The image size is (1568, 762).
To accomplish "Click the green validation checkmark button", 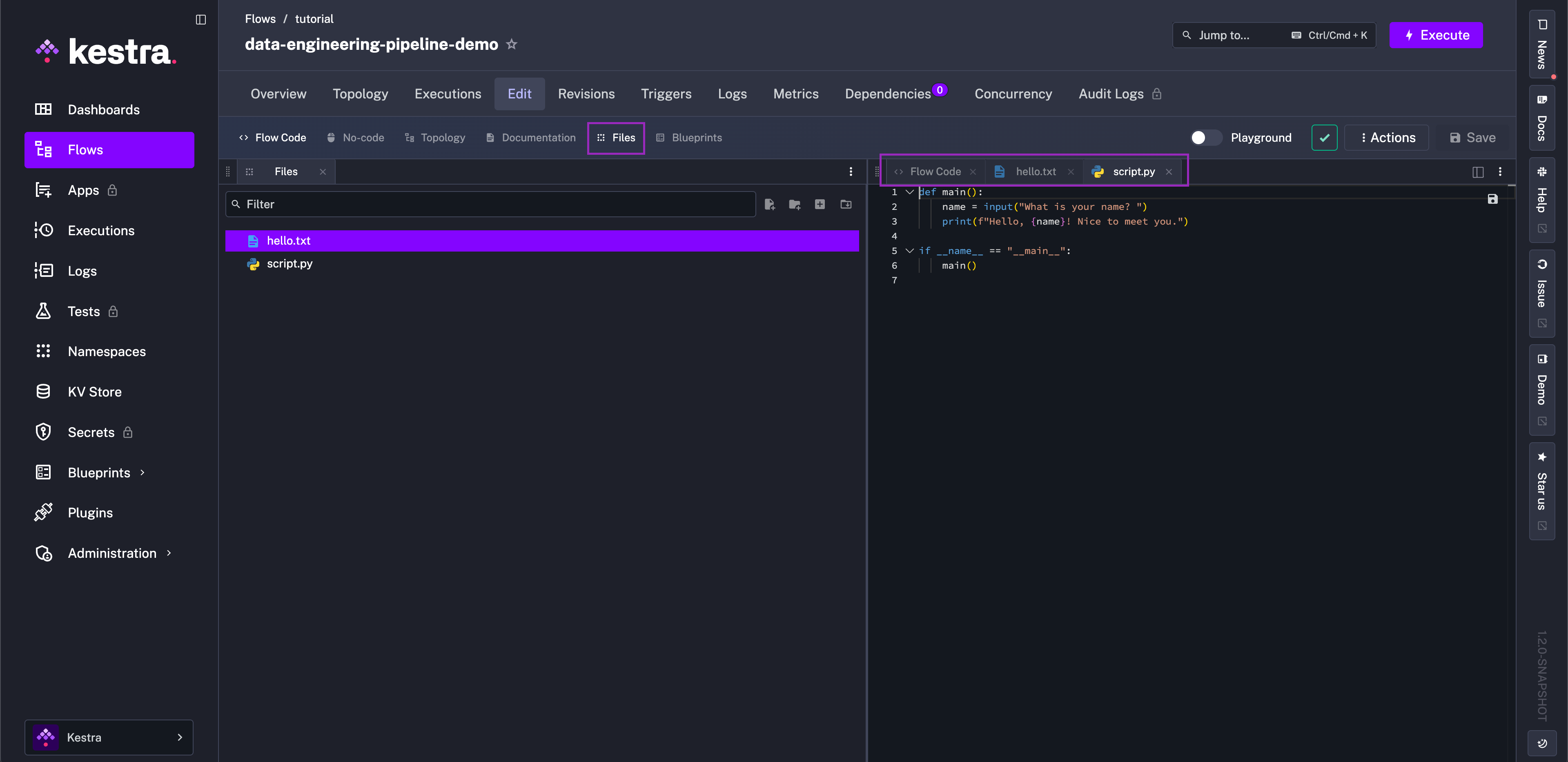I will tap(1324, 138).
